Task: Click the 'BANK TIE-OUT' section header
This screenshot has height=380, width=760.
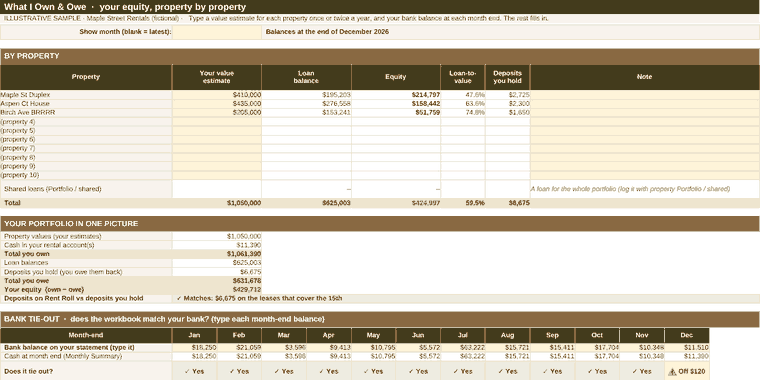Action: pos(380,319)
